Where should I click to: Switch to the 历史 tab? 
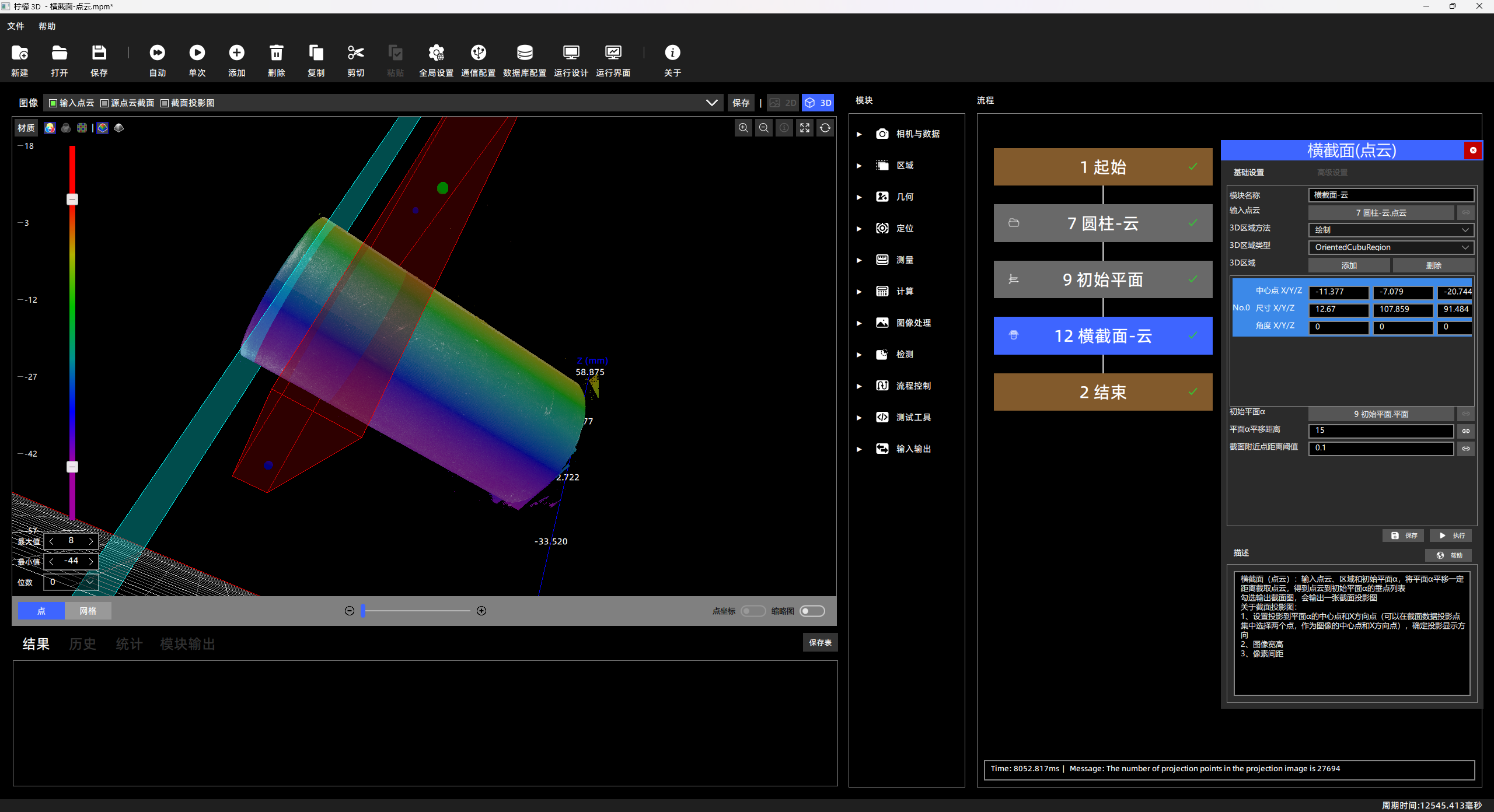82,644
